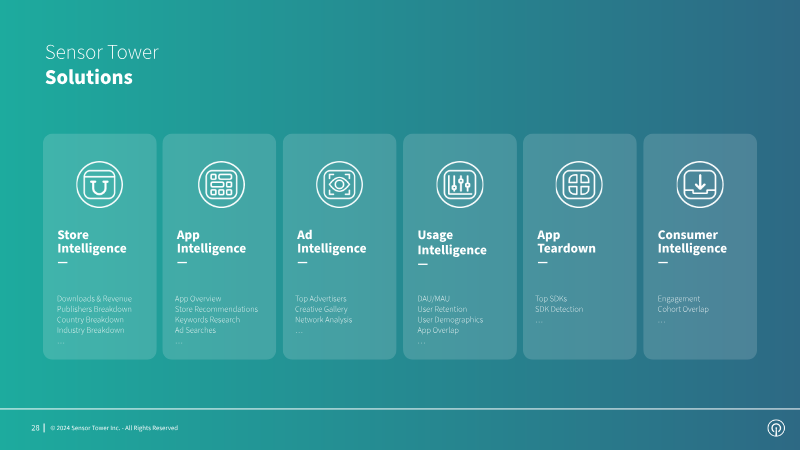Click the Publishers Breakdown text

click(94, 309)
